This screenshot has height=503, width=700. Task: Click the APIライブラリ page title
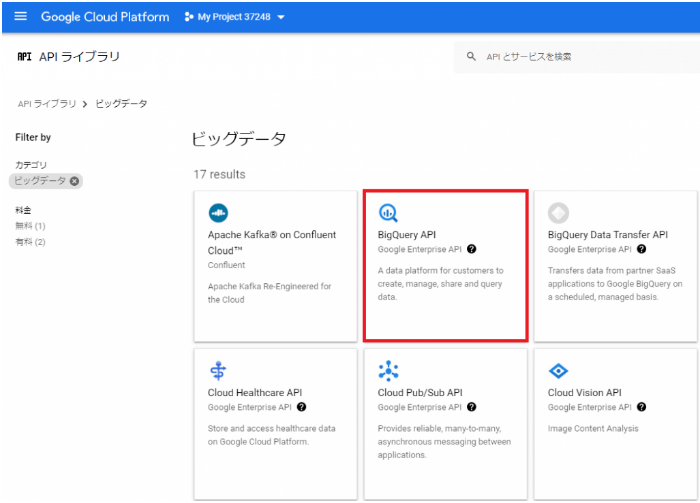(79, 57)
